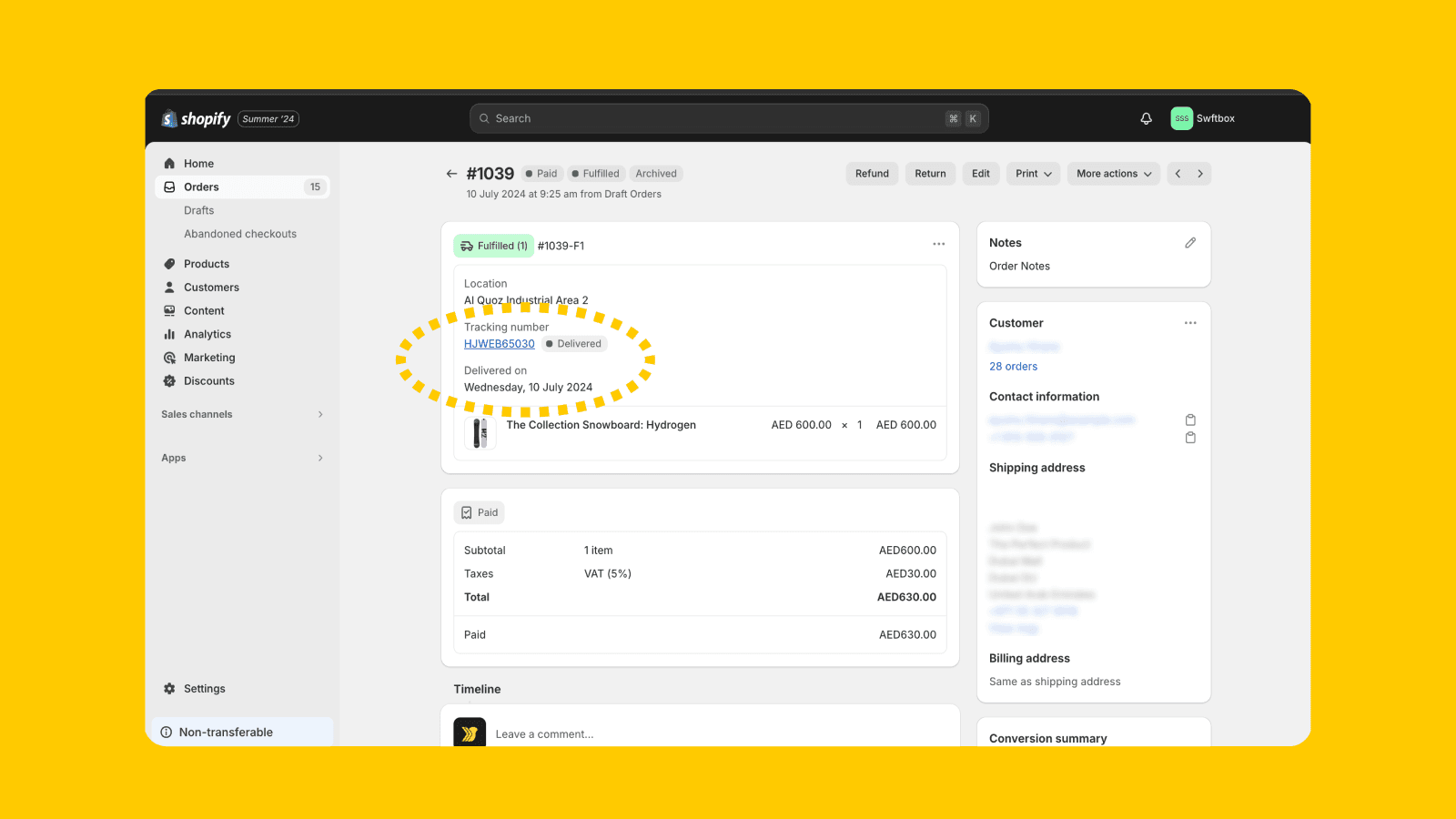Image resolution: width=1456 pixels, height=819 pixels.
Task: Open tracking number HJWEB65030
Action: (499, 343)
